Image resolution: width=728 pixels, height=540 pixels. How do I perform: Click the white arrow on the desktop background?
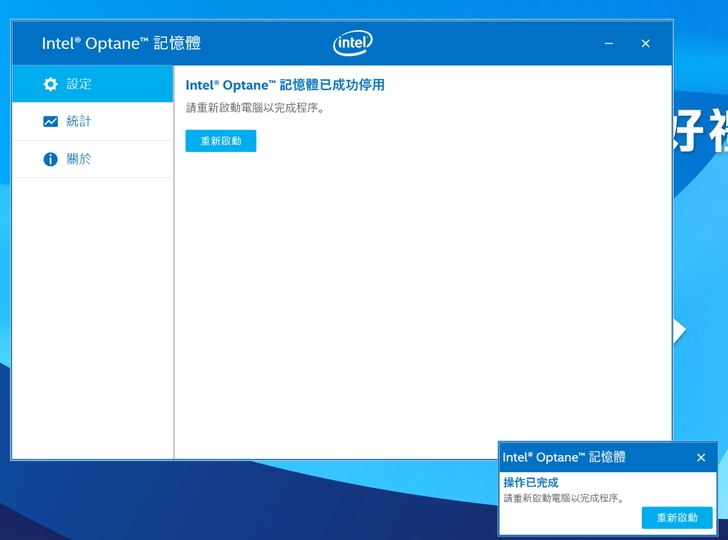click(x=680, y=331)
